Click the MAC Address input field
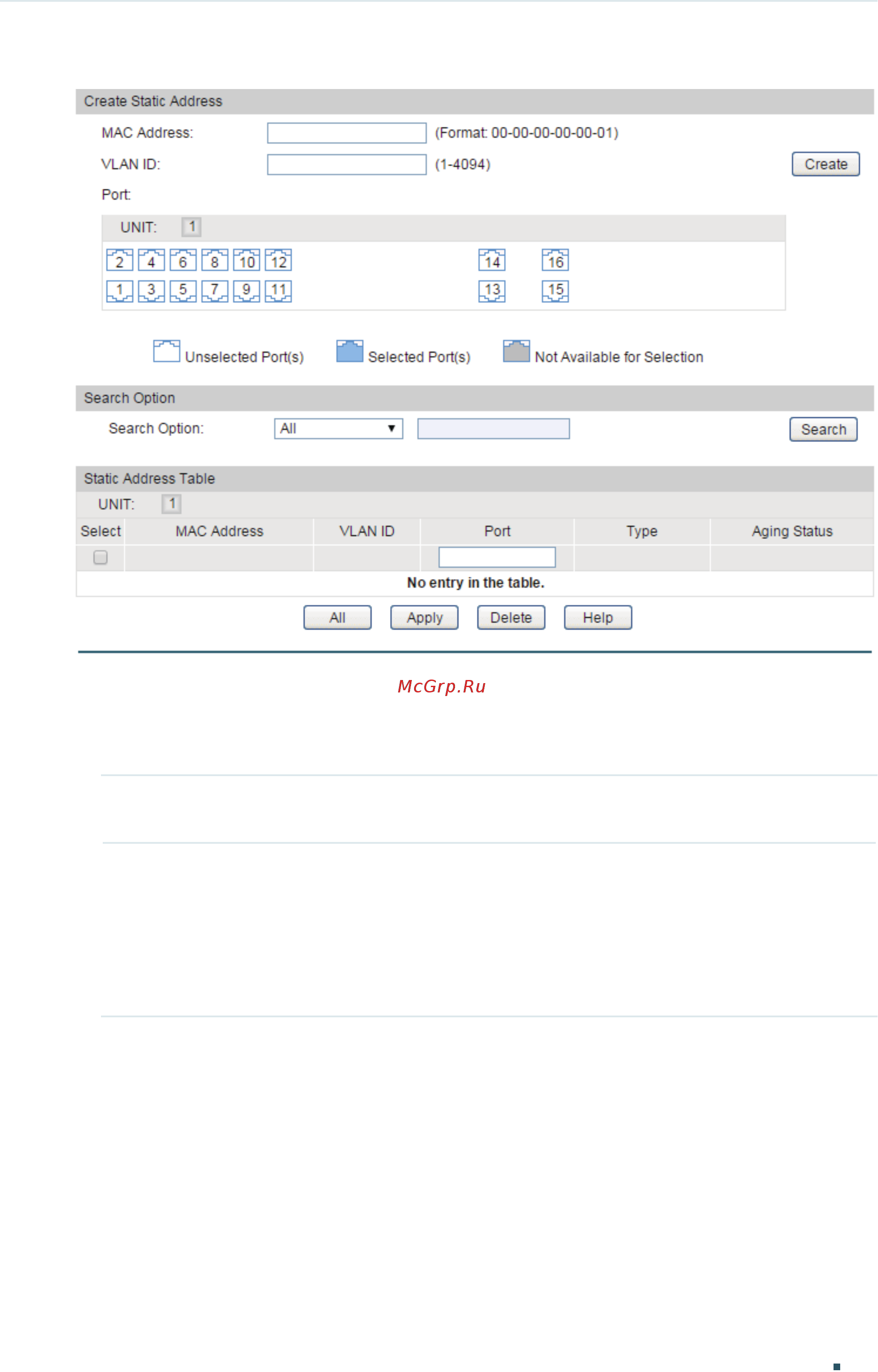Screen dimensions: 878x1372 (x=347, y=133)
